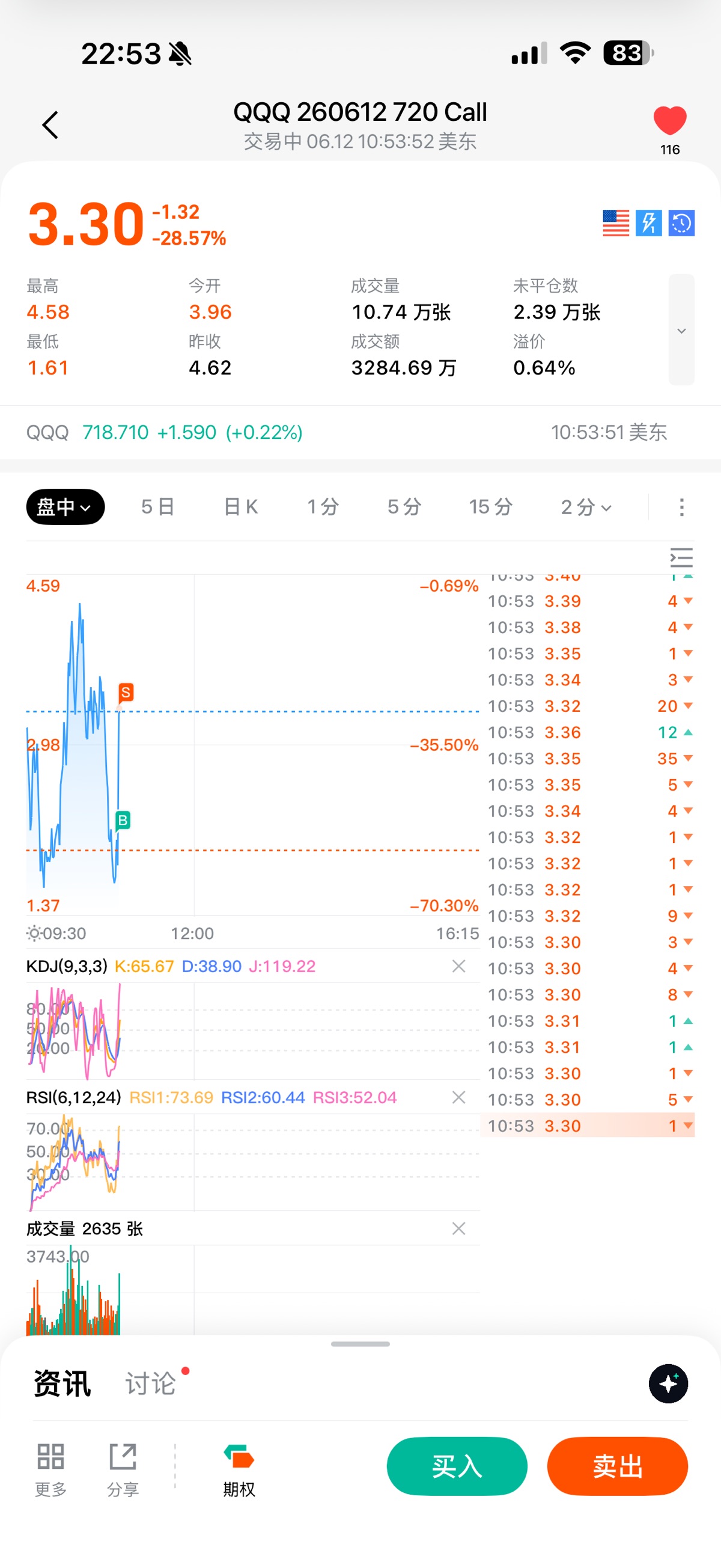Open the three-dot chart options menu

point(681,507)
